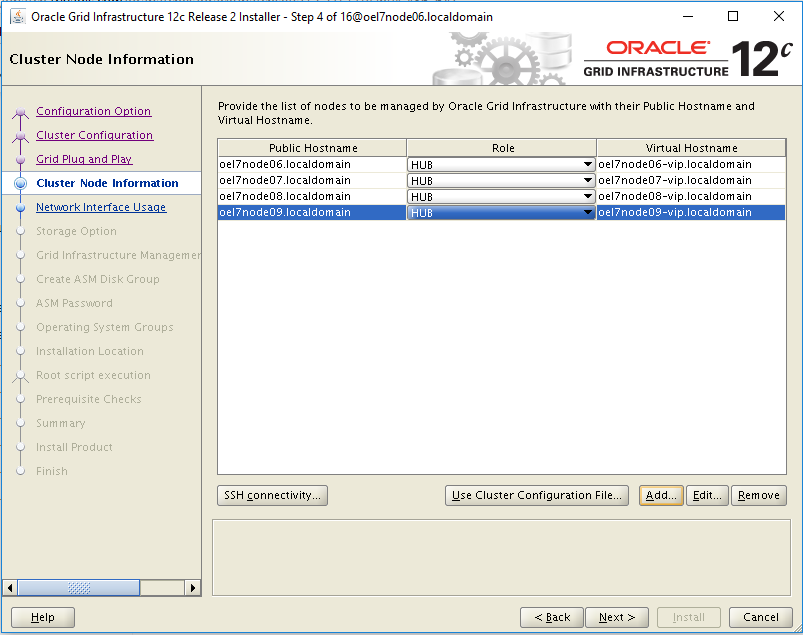Click Edit to modify selected node
Image resolution: width=803 pixels, height=635 pixels.
coord(707,495)
